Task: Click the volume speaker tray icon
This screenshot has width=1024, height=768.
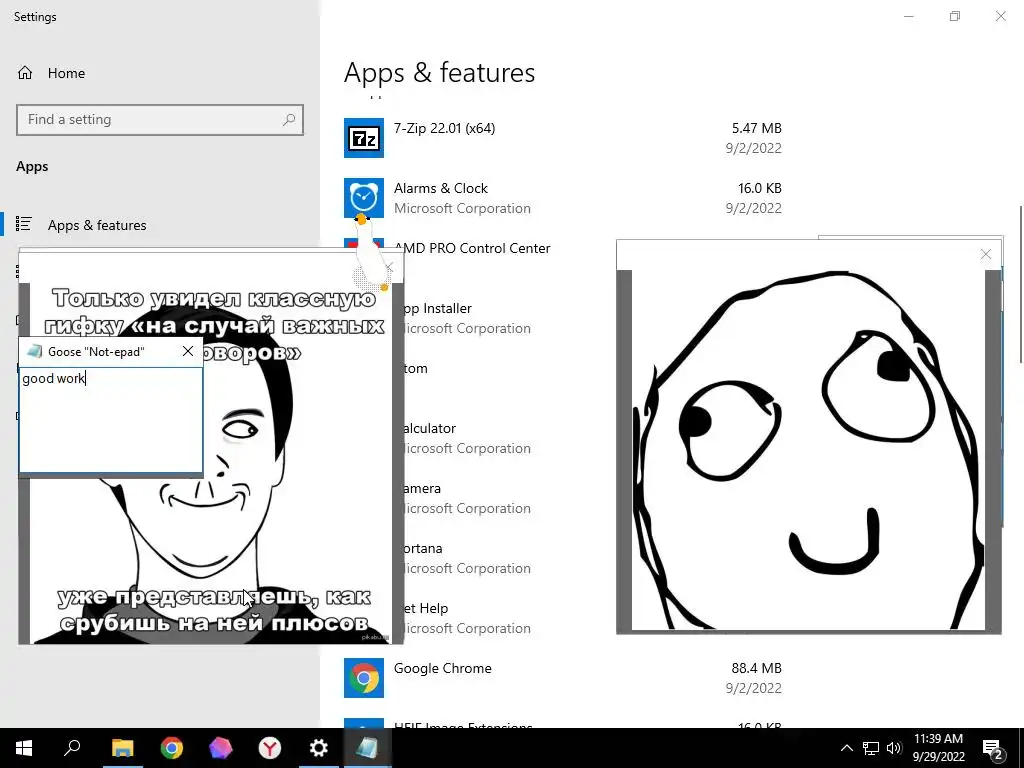Action: coord(894,748)
